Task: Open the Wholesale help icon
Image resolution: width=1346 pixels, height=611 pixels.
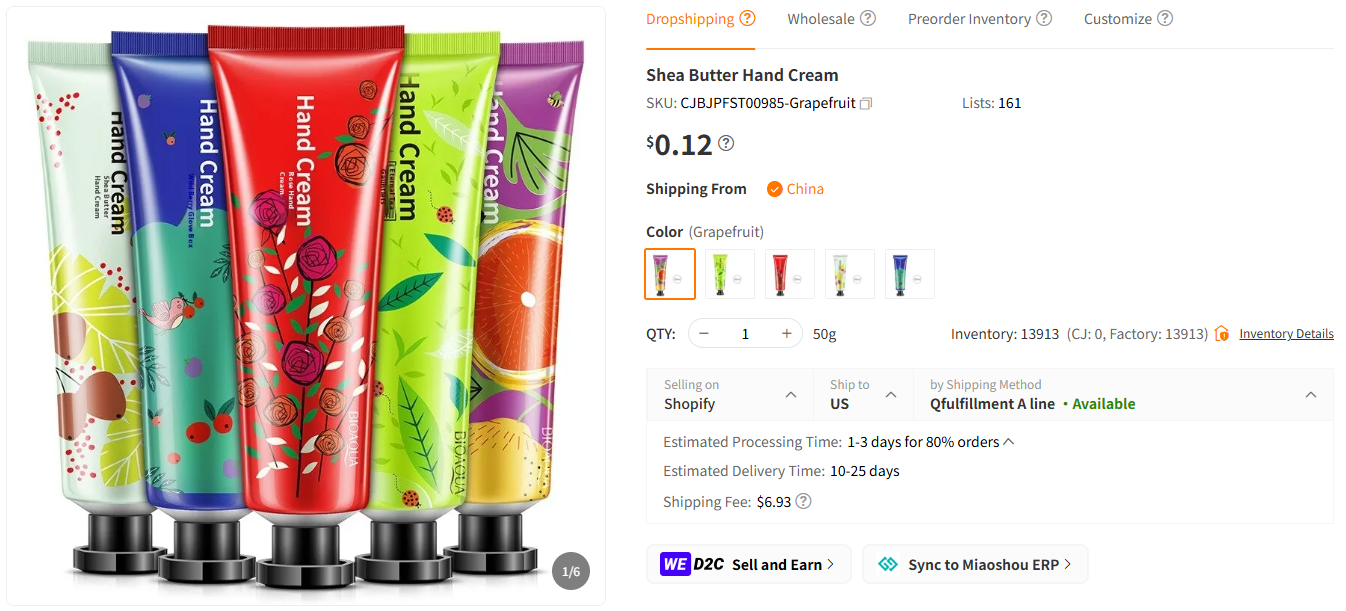Action: tap(868, 17)
